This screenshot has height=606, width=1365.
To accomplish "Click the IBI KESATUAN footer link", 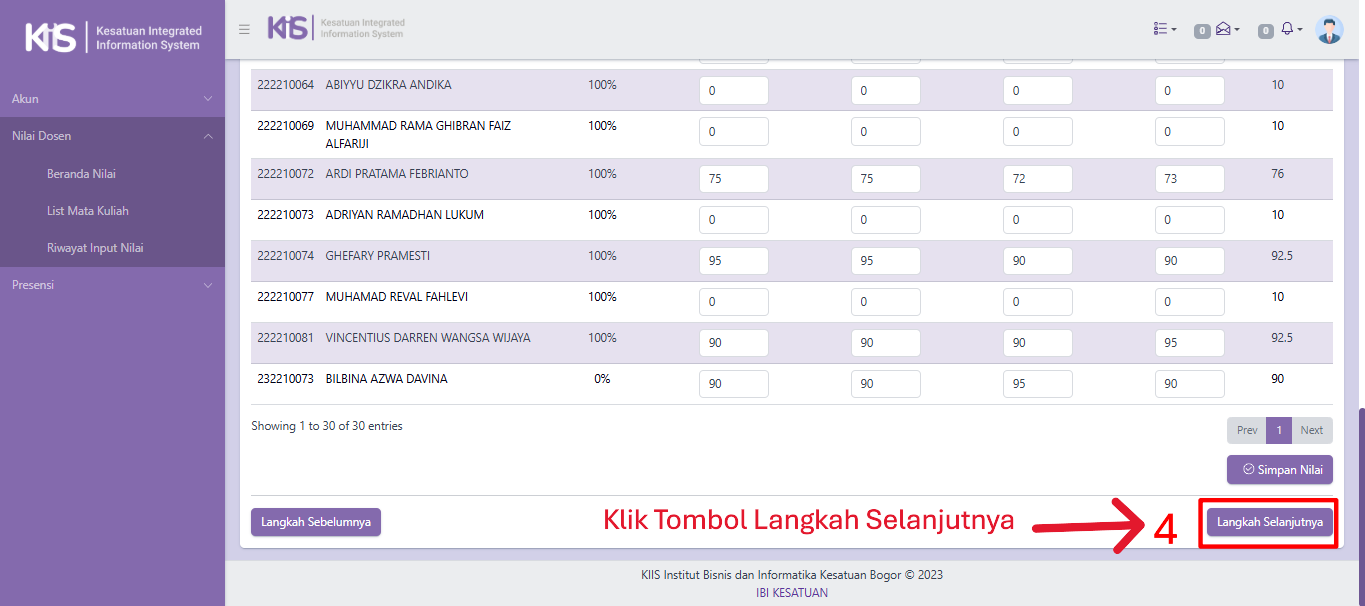I will tap(792, 592).
